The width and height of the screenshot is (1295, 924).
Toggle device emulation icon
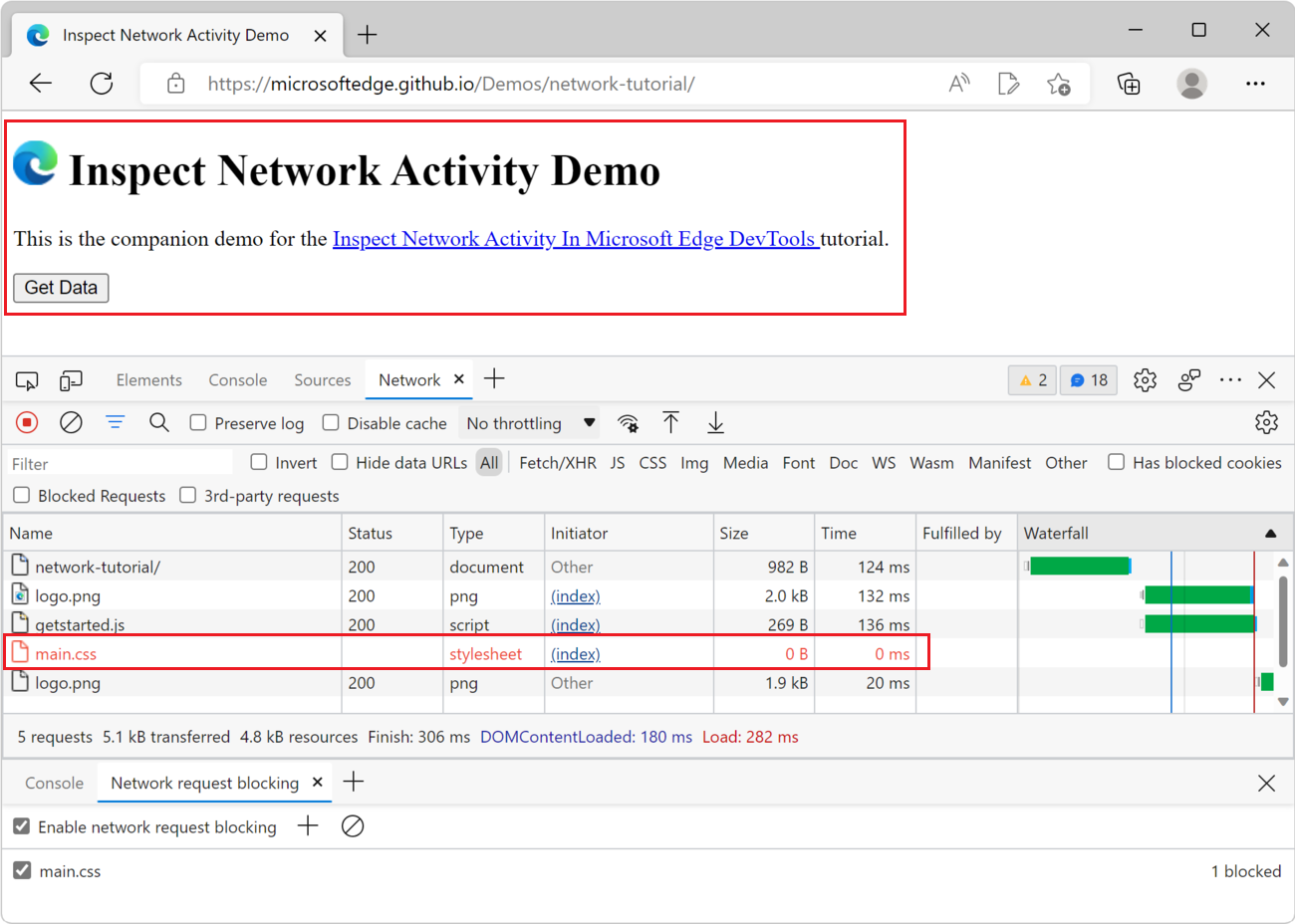[71, 380]
